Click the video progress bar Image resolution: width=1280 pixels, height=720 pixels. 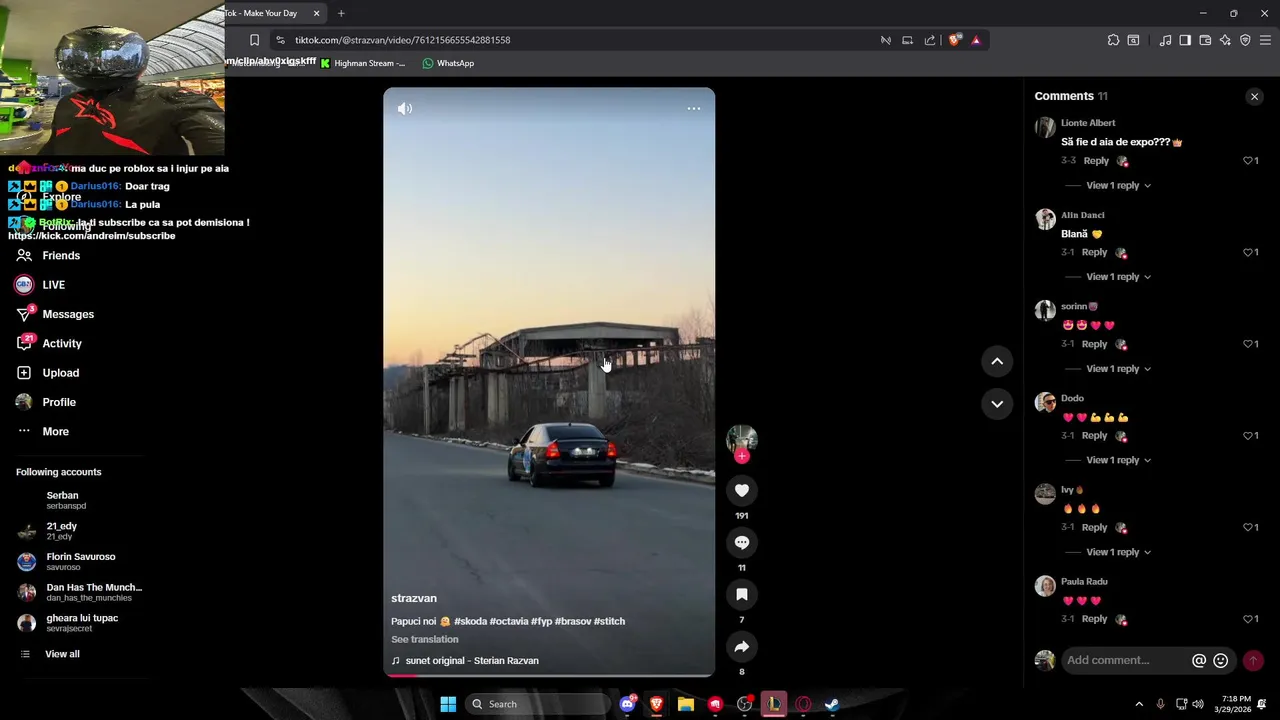pos(549,675)
